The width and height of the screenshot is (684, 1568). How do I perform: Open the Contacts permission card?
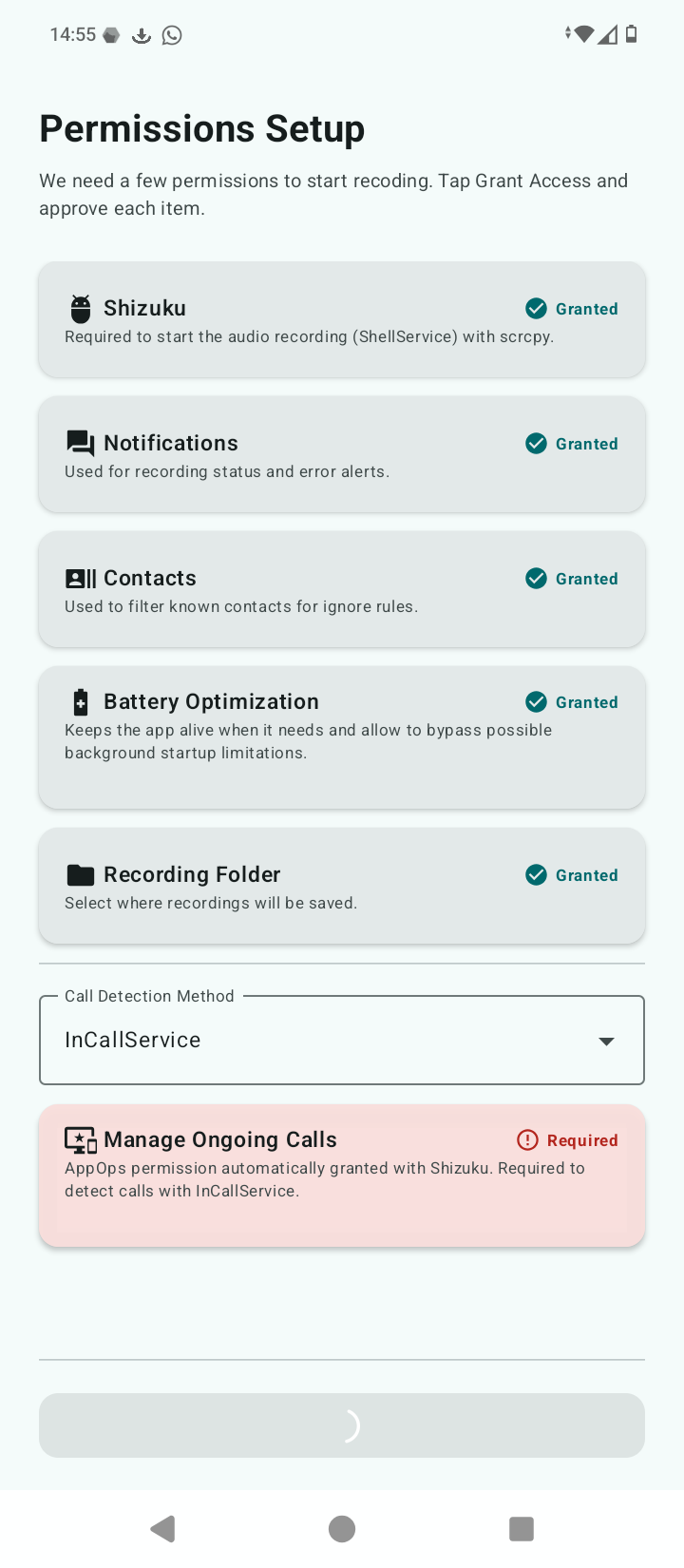(342, 589)
